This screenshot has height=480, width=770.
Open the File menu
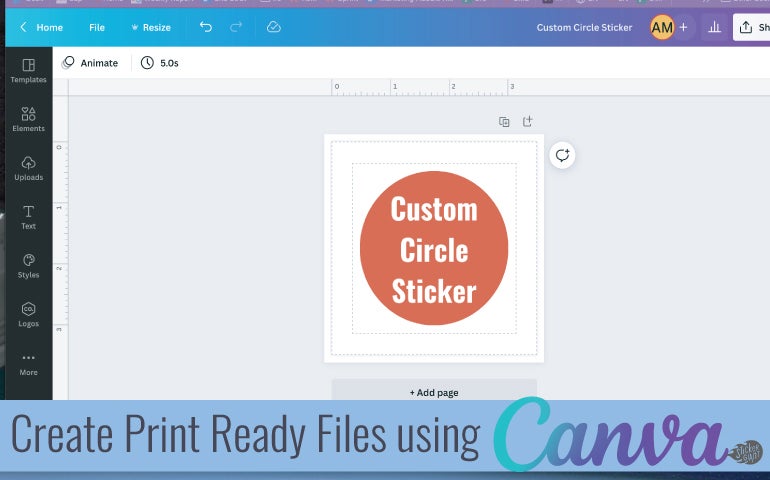coord(97,28)
